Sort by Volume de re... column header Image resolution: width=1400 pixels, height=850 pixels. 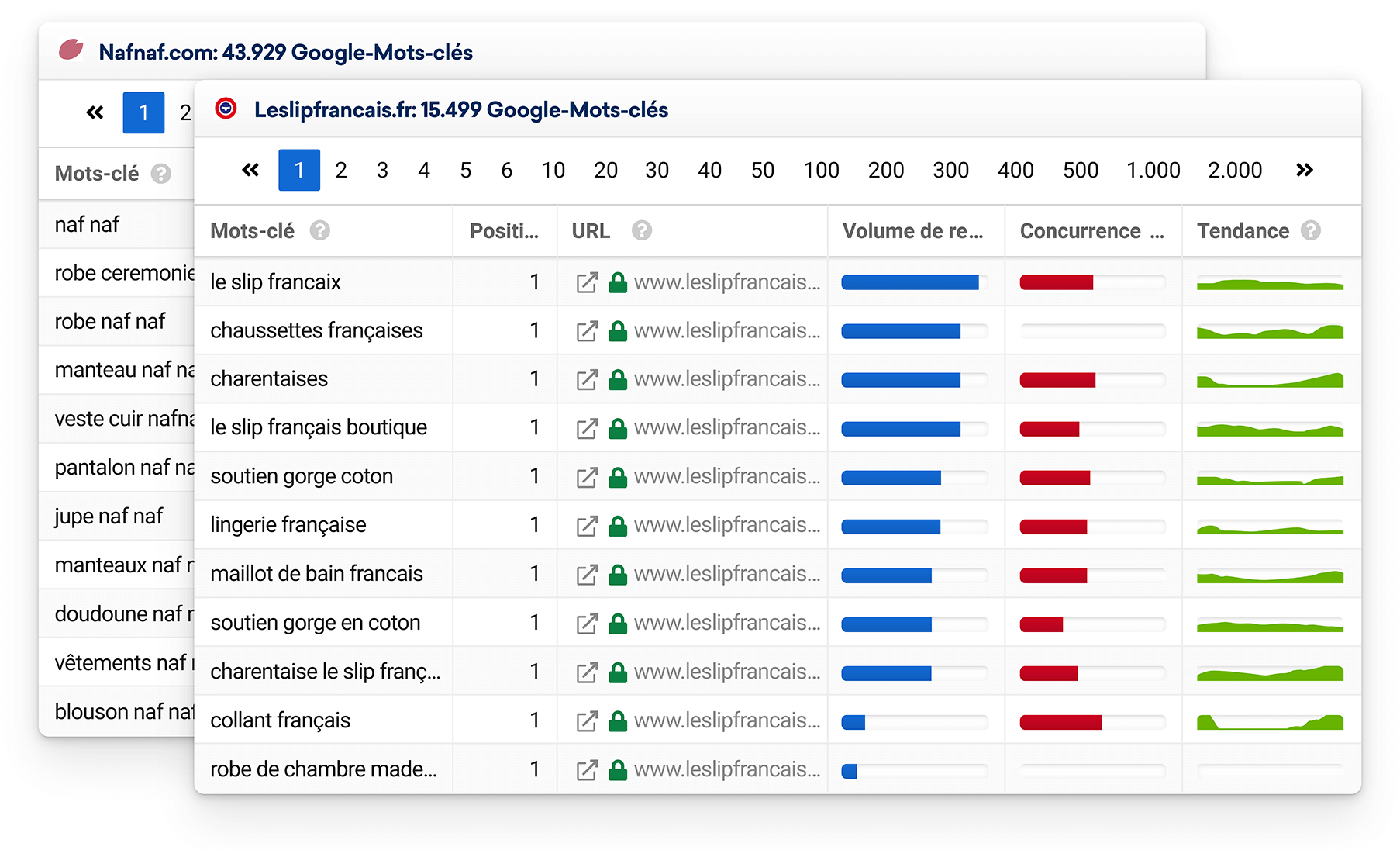[x=912, y=231]
